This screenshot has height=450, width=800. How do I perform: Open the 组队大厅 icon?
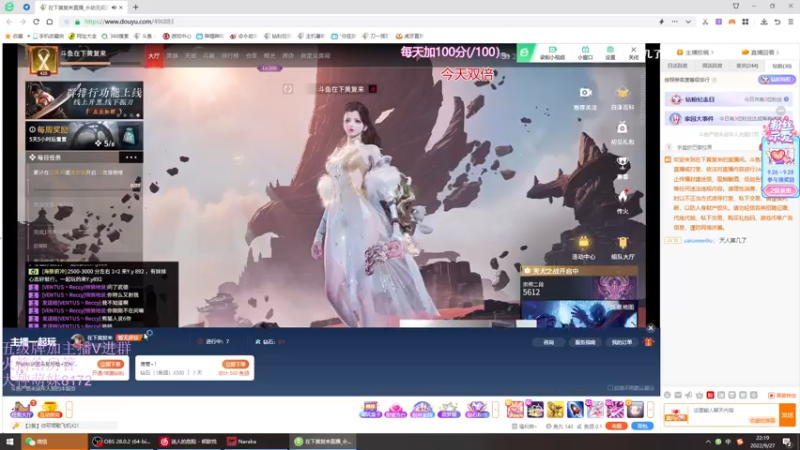coord(622,248)
